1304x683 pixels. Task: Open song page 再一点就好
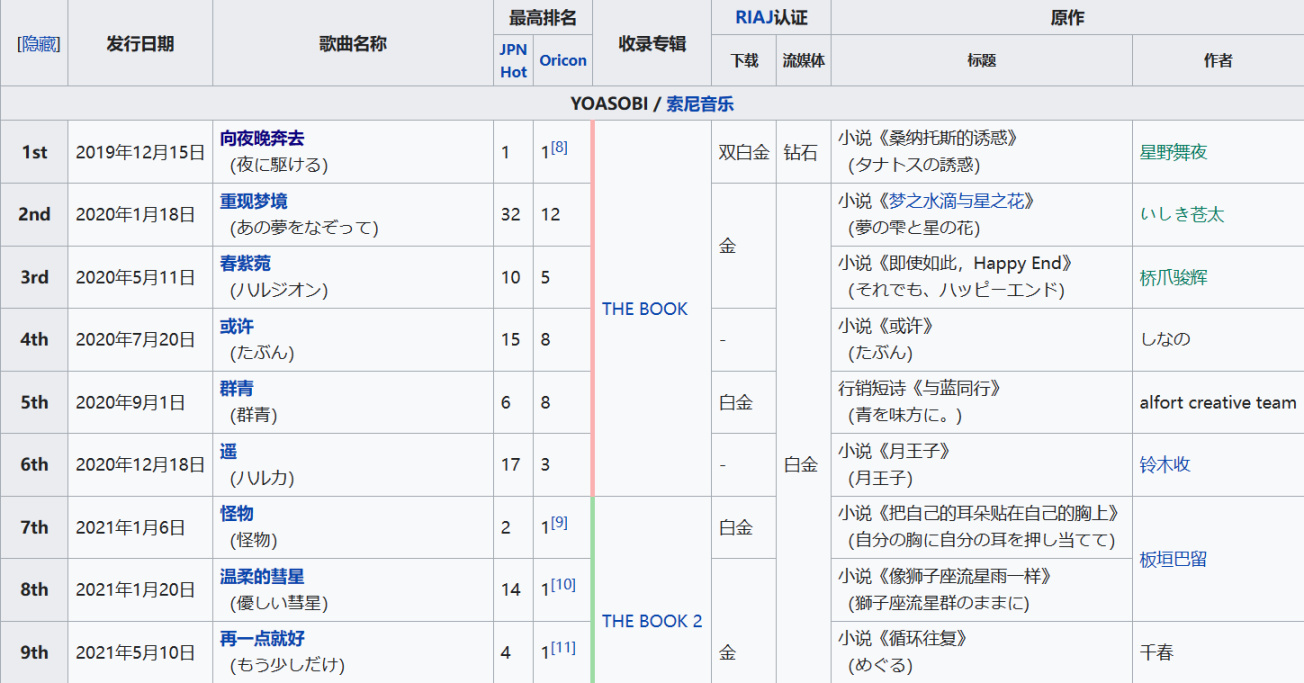(262, 638)
